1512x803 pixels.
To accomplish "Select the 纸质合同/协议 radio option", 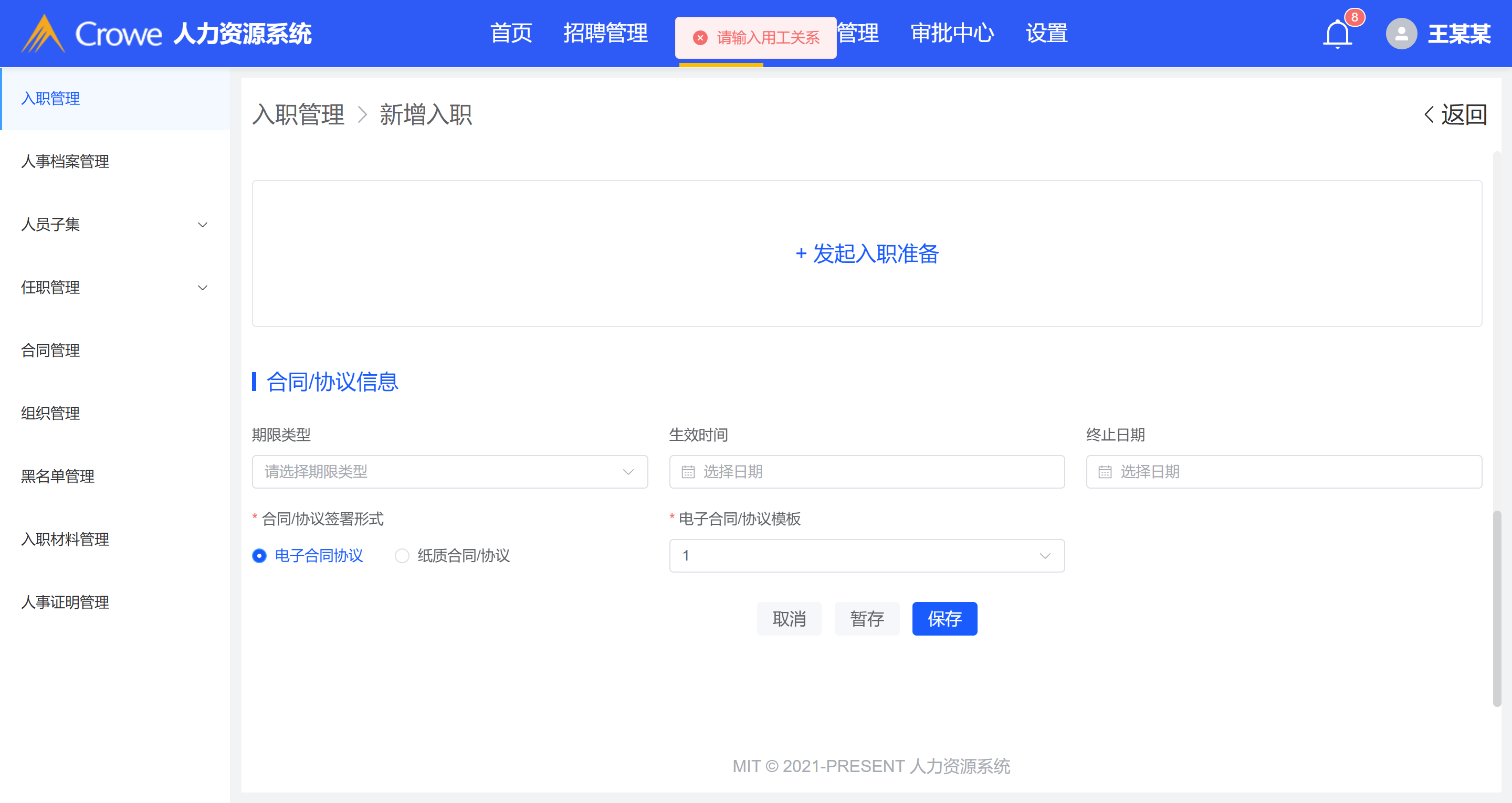I will tap(402, 556).
